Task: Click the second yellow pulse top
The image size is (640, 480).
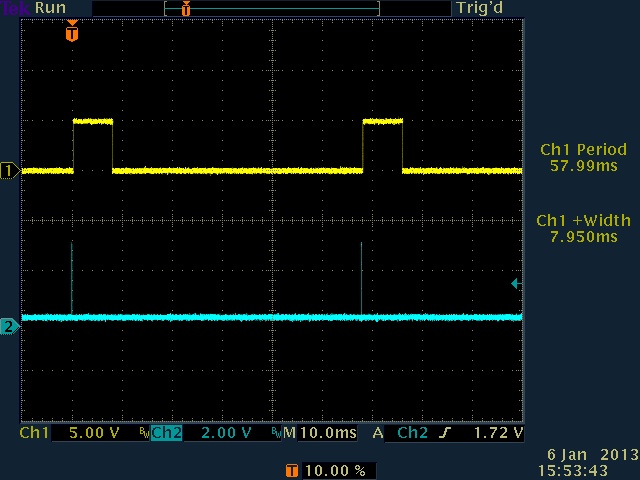Action: (383, 121)
